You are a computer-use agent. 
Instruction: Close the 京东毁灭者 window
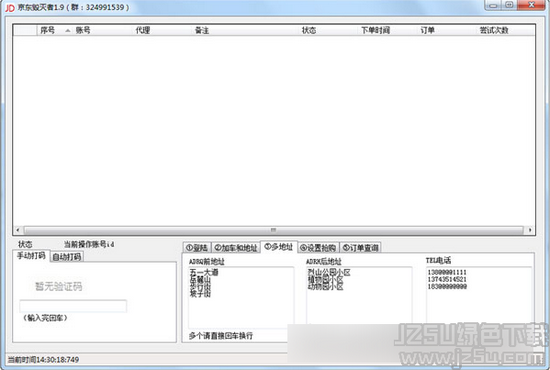[x=531, y=5]
